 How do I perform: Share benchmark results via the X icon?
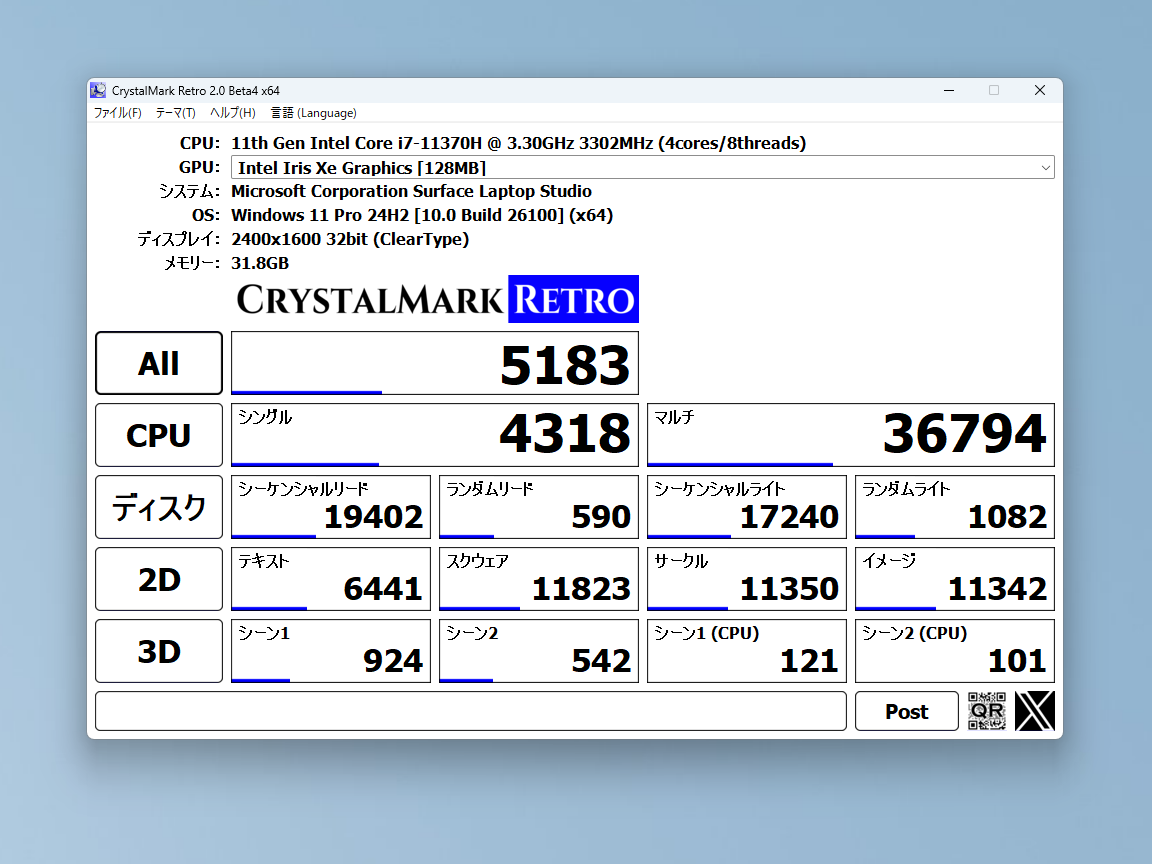pos(1034,711)
